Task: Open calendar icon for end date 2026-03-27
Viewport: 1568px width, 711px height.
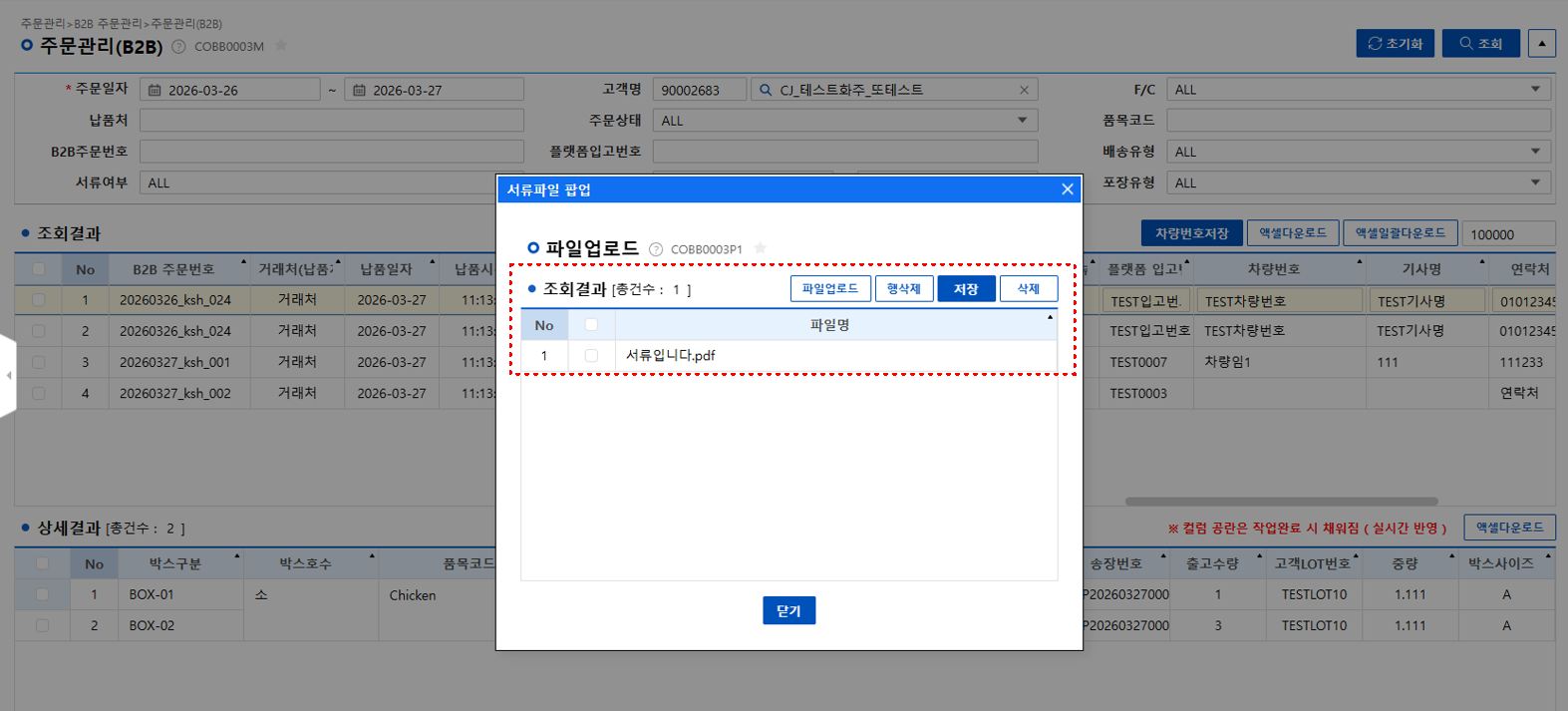Action: tap(359, 90)
